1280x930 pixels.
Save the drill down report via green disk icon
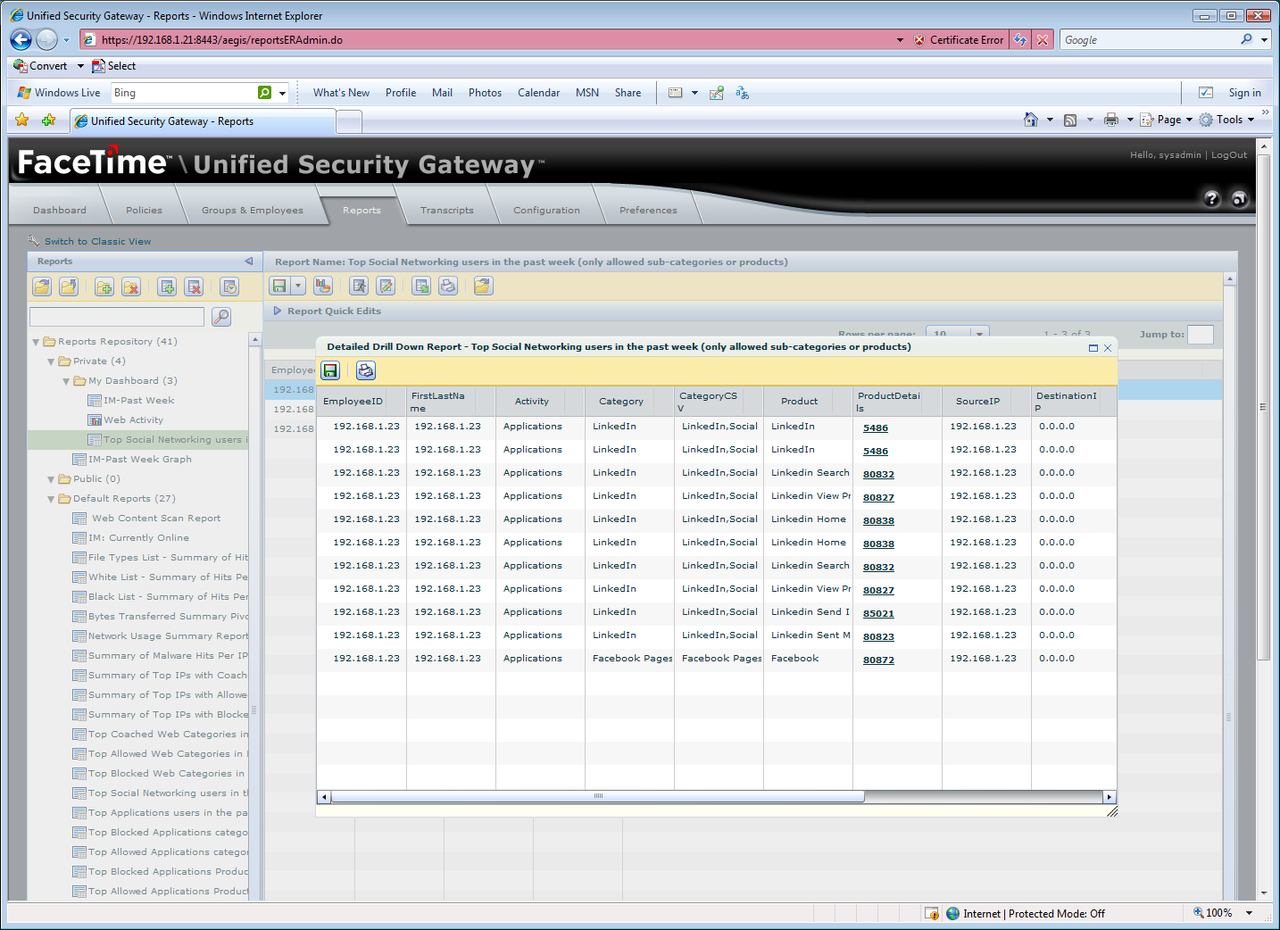(x=331, y=371)
